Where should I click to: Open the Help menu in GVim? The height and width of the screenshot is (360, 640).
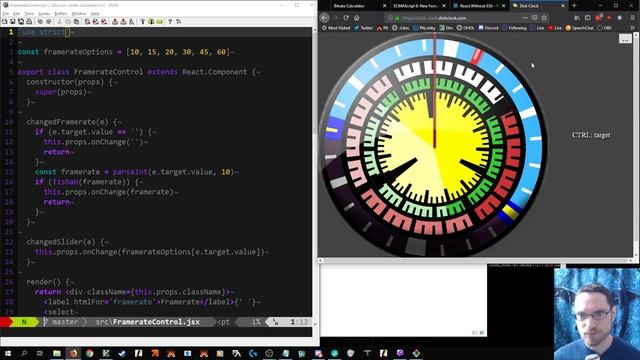95,13
